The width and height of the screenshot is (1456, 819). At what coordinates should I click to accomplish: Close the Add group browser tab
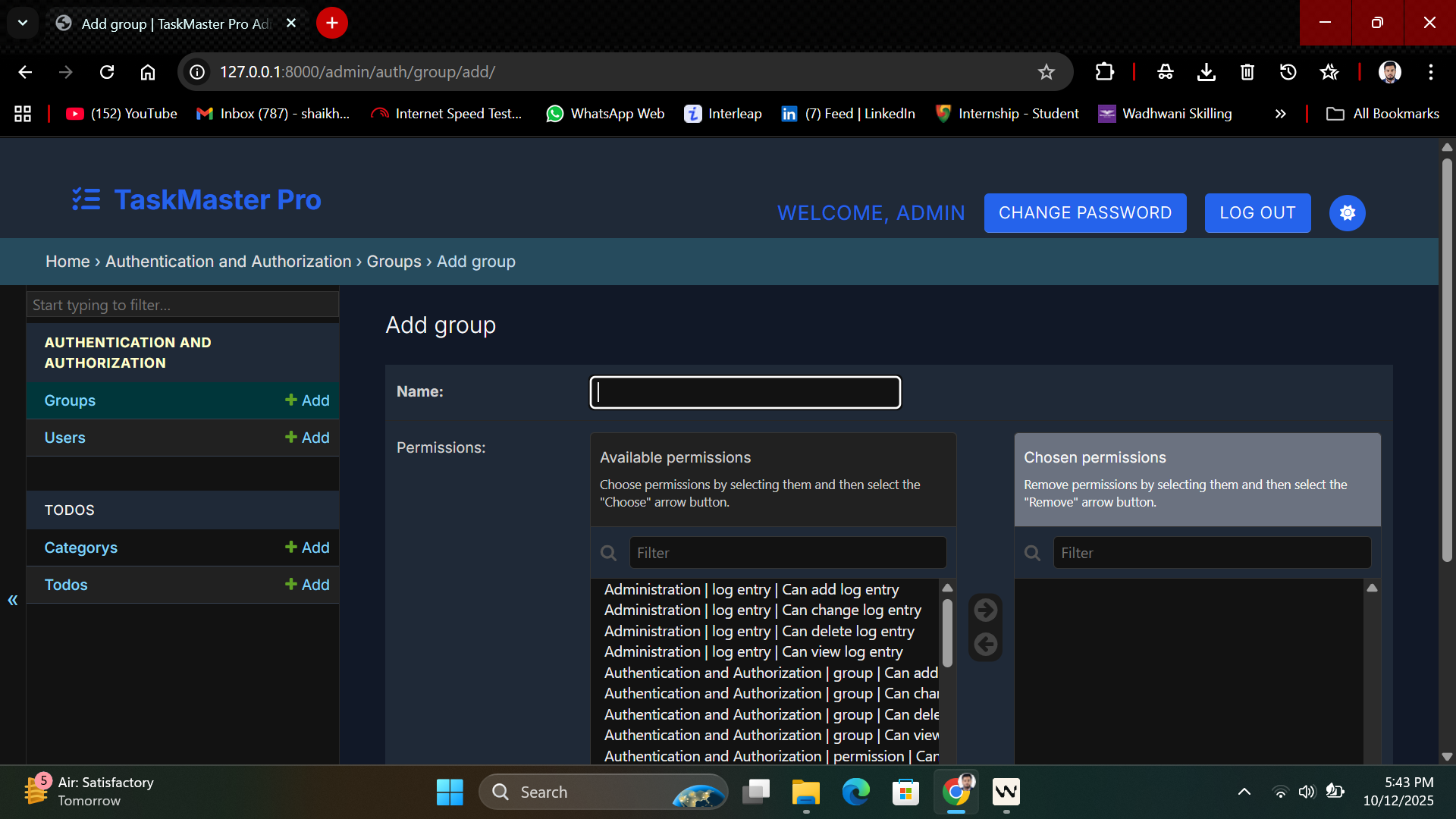pos(291,23)
